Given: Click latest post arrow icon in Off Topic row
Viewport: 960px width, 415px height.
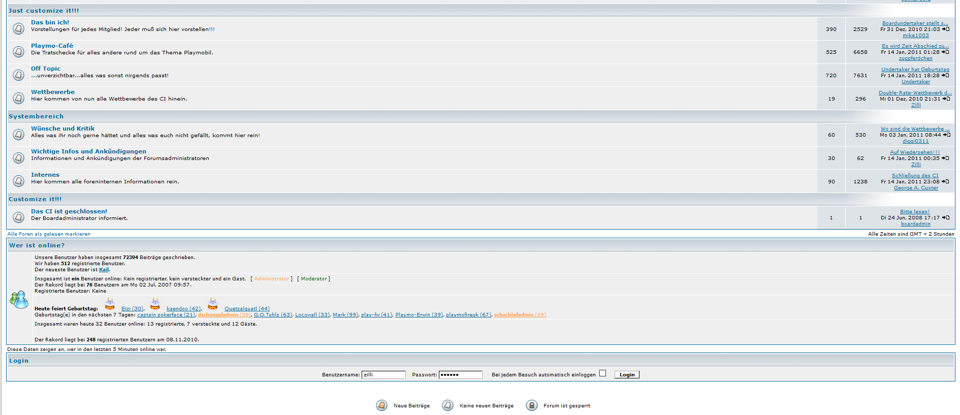Looking at the screenshot, I should 946,75.
